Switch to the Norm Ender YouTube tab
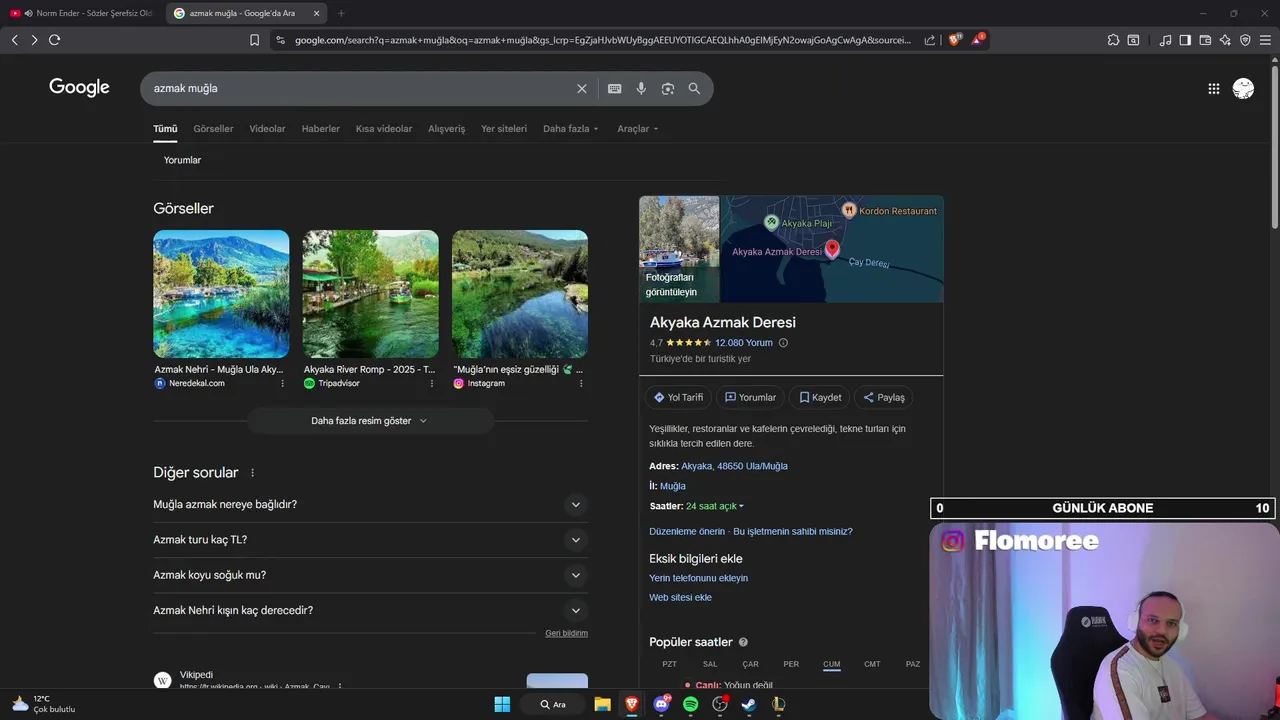Image resolution: width=1280 pixels, height=720 pixels. [83, 13]
